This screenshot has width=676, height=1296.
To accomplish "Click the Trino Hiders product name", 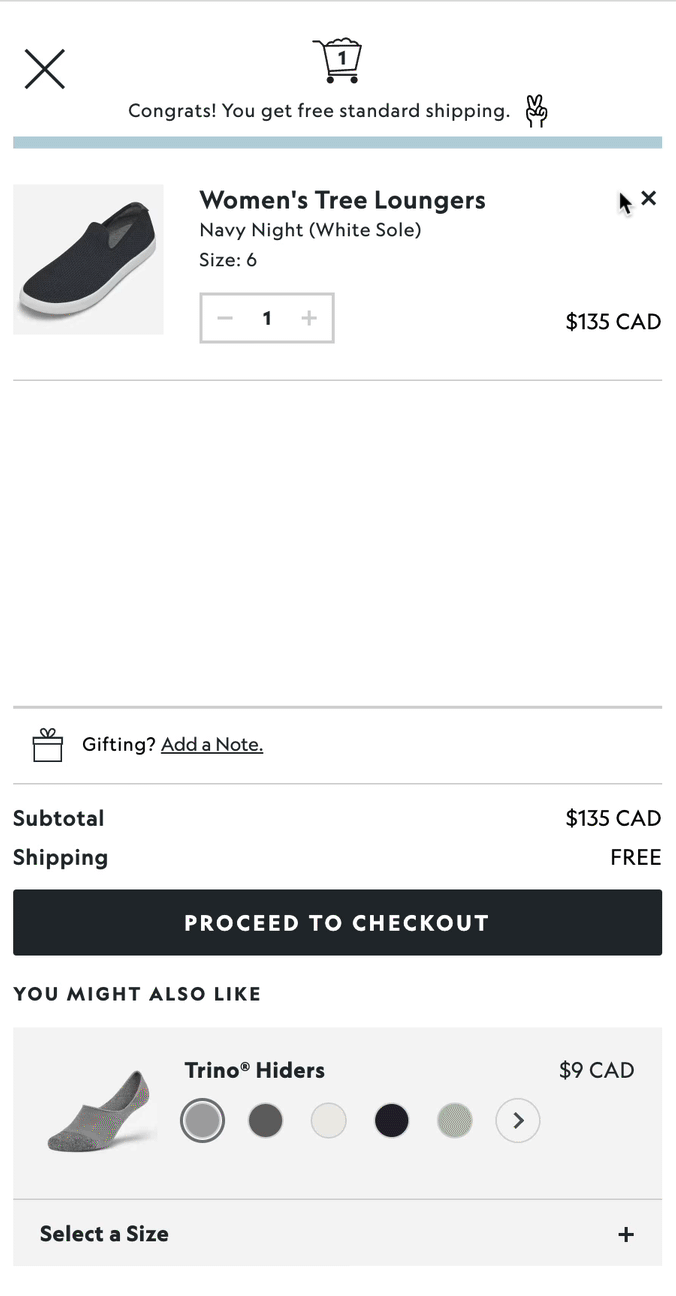I will pos(254,1070).
